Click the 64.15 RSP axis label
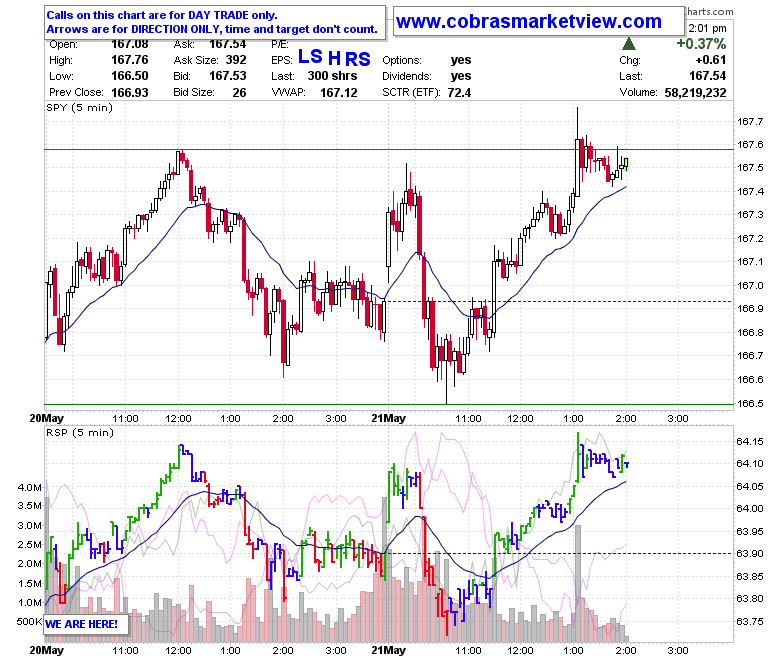780x659 pixels. click(x=750, y=441)
